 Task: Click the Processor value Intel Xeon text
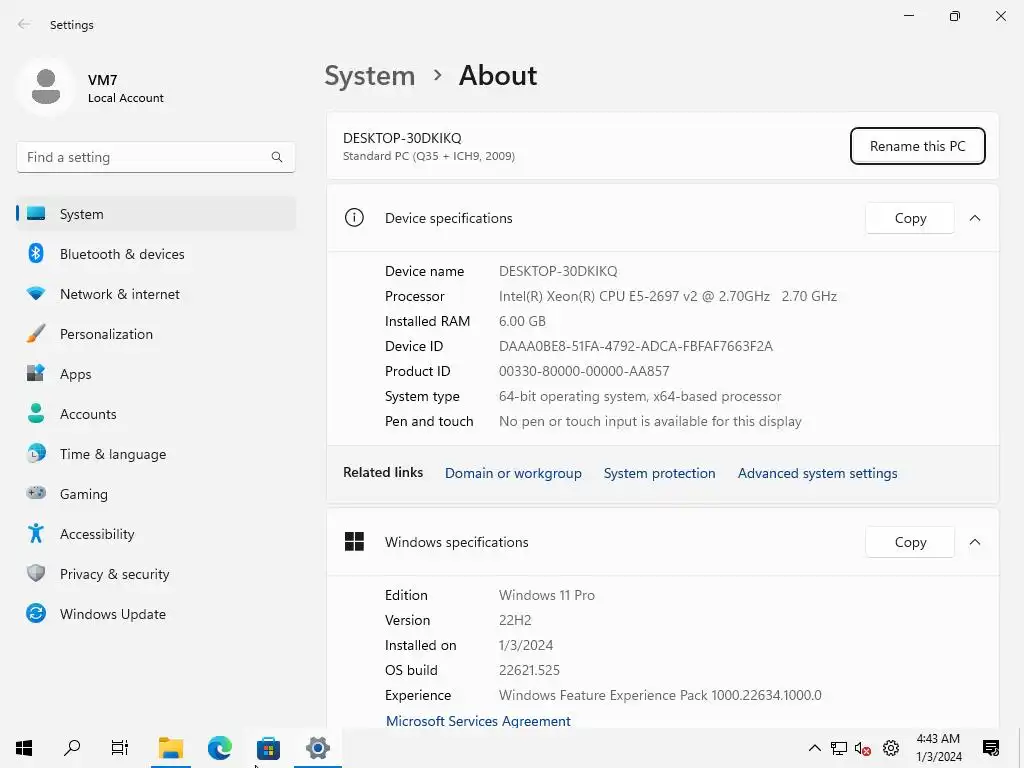[667, 296]
